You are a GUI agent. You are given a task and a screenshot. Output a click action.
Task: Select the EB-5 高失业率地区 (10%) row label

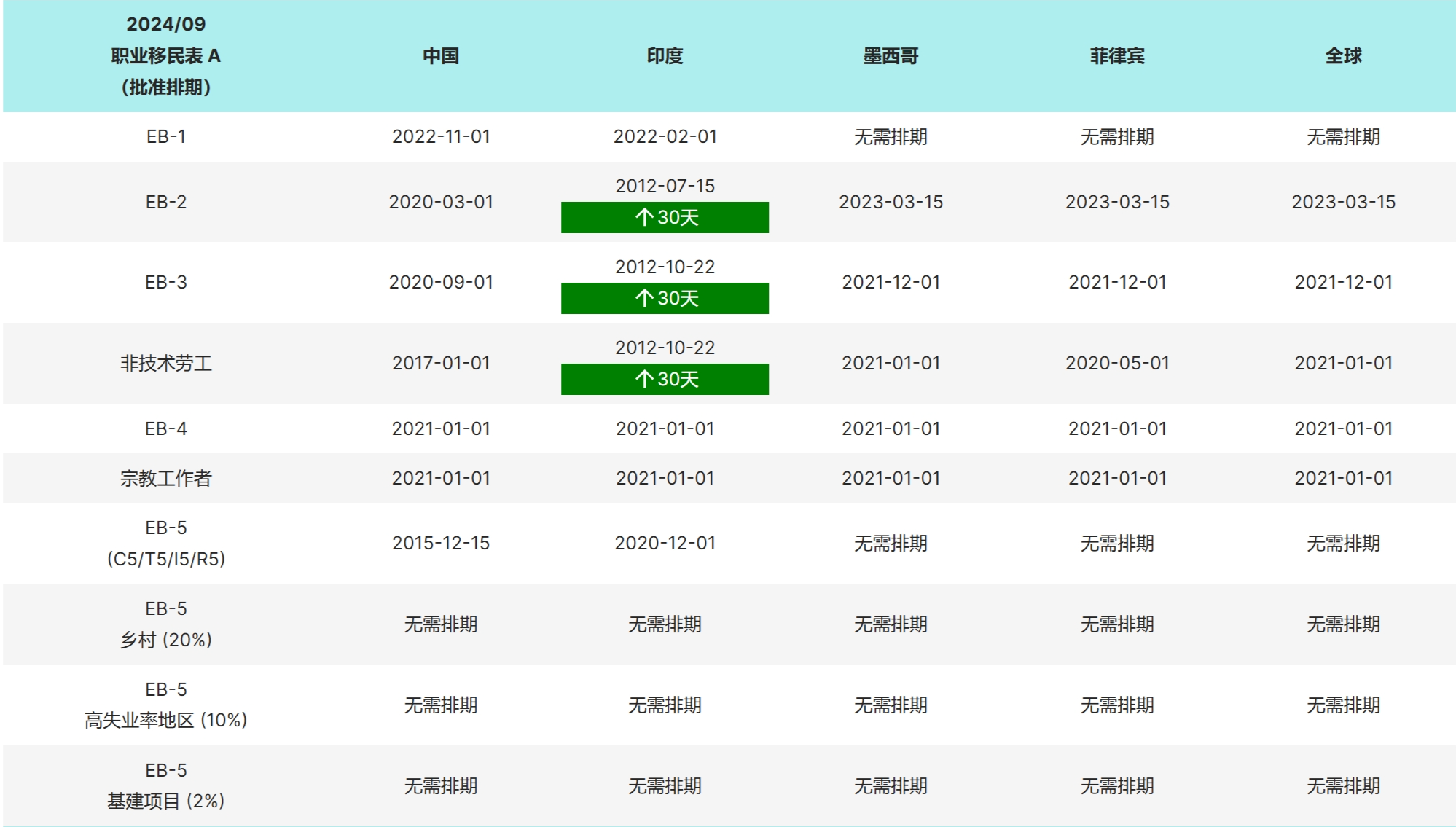pos(166,705)
